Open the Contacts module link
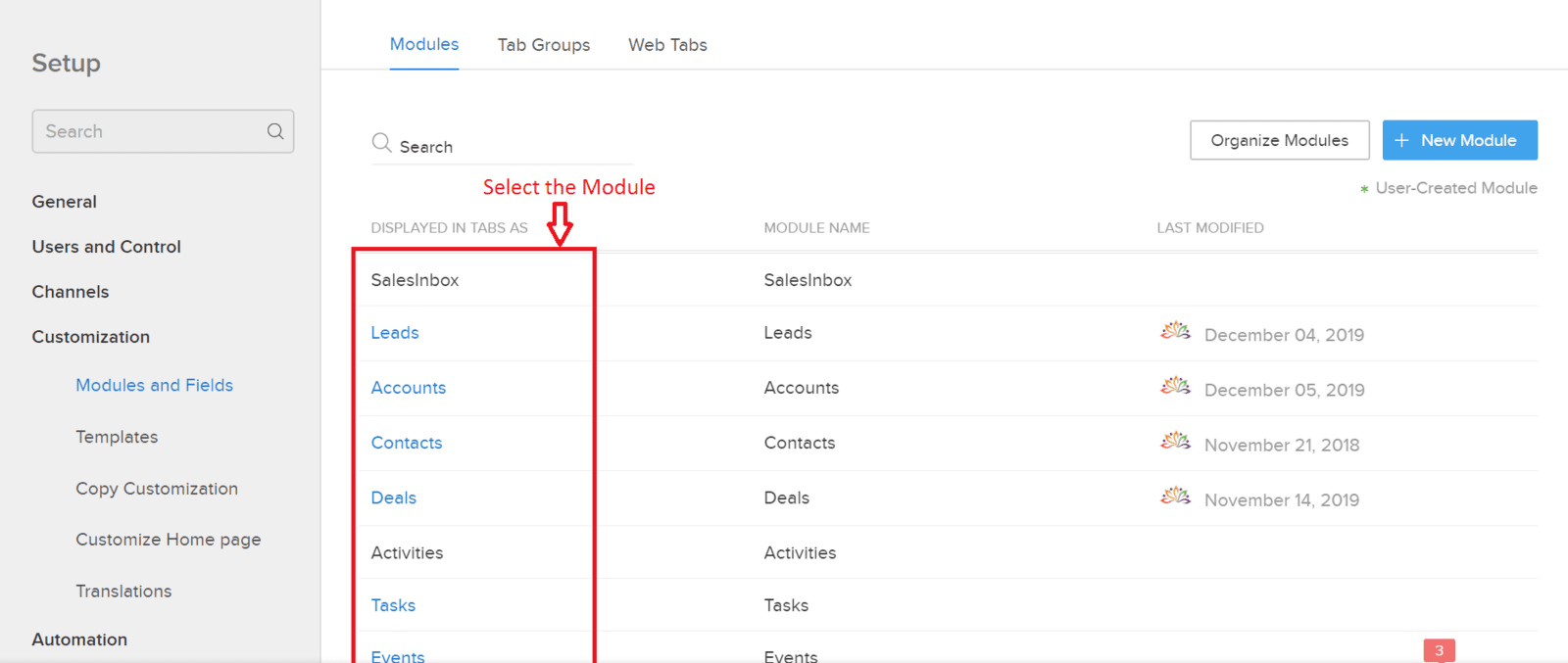 pos(406,443)
